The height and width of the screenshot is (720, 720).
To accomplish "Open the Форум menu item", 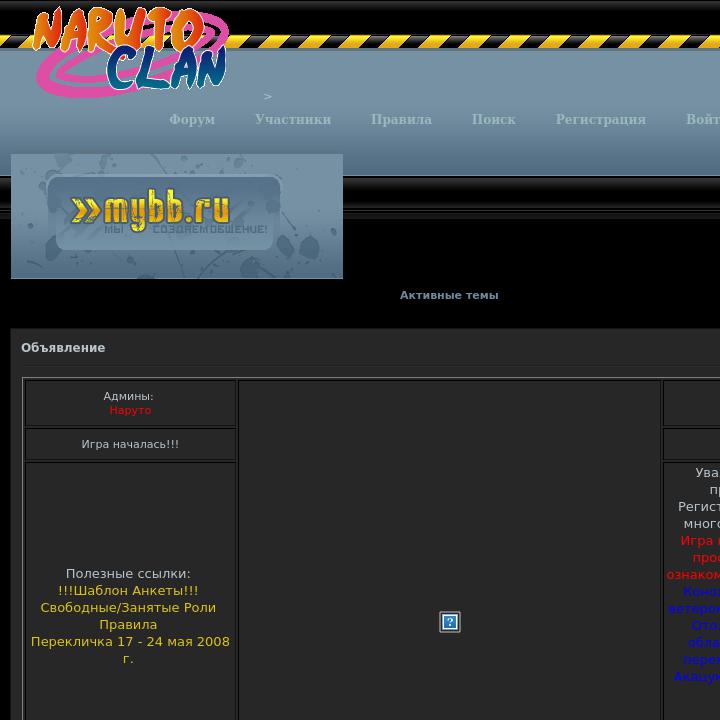I will click(x=192, y=119).
